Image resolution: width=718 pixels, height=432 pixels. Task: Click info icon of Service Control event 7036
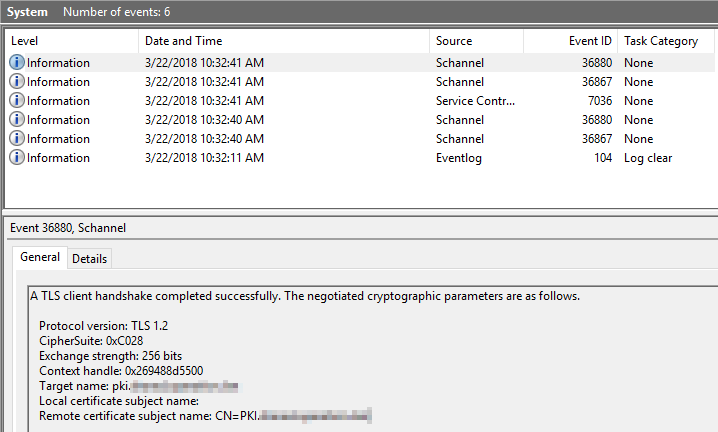(x=17, y=101)
